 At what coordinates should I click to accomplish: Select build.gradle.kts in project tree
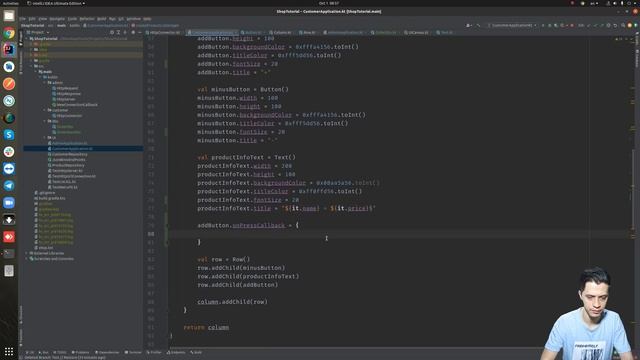50,198
